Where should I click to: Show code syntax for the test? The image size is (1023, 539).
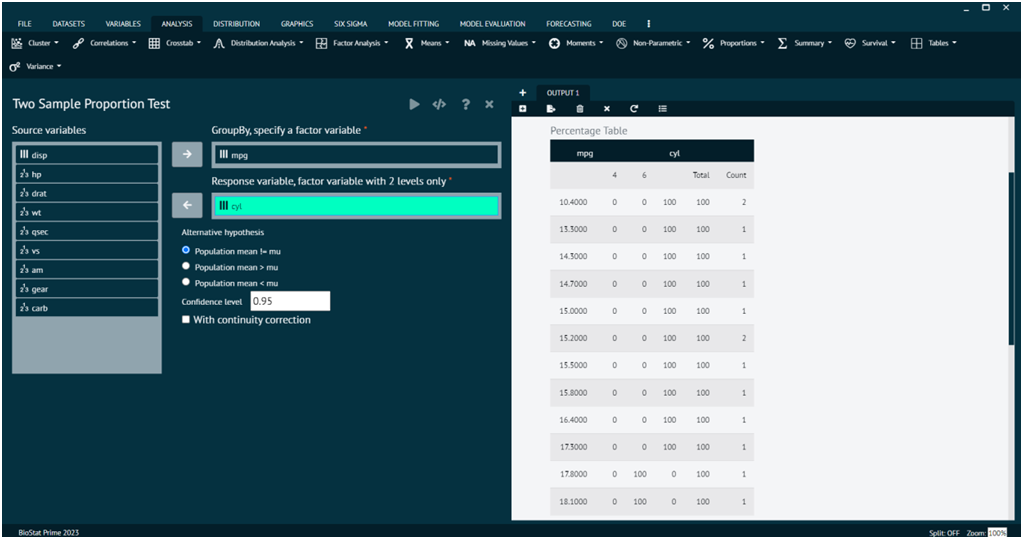coord(439,104)
